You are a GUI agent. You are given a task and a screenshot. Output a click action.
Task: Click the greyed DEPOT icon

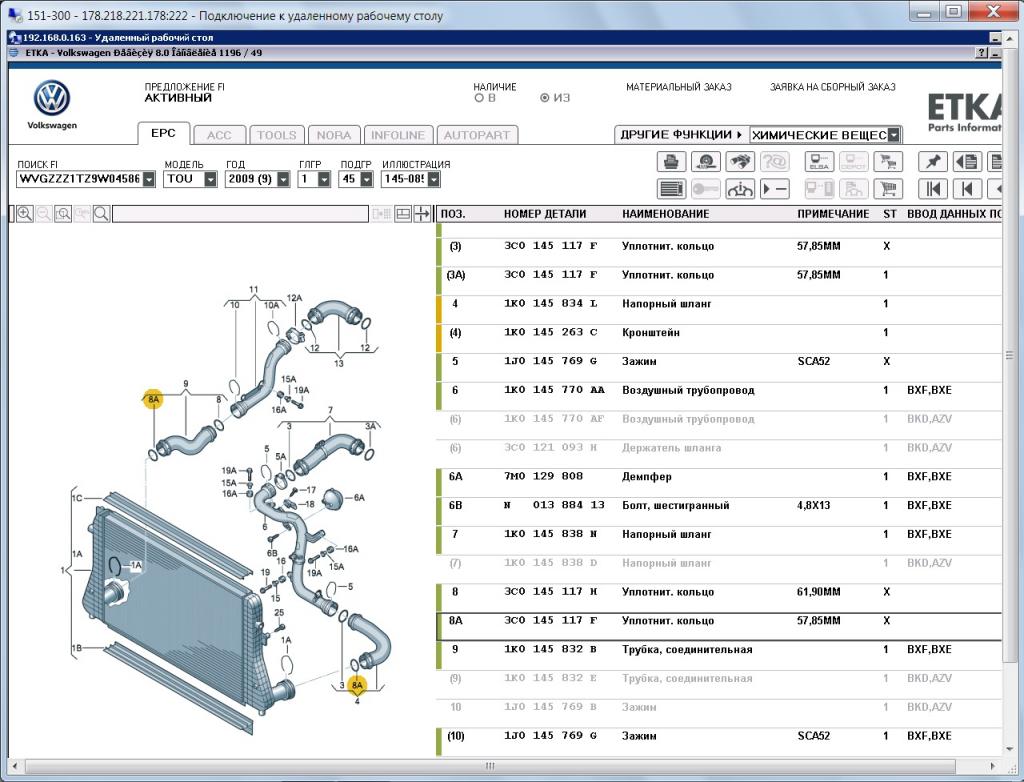point(854,161)
